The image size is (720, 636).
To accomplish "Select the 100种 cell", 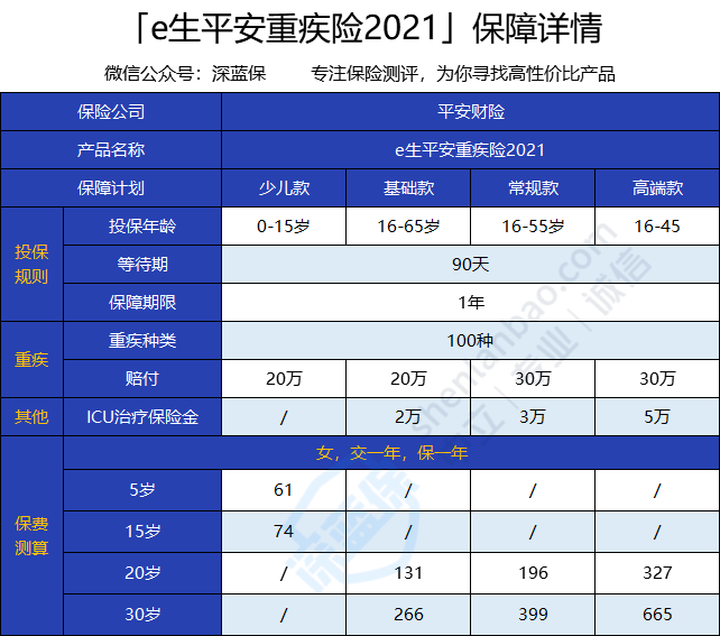I will pos(471,340).
